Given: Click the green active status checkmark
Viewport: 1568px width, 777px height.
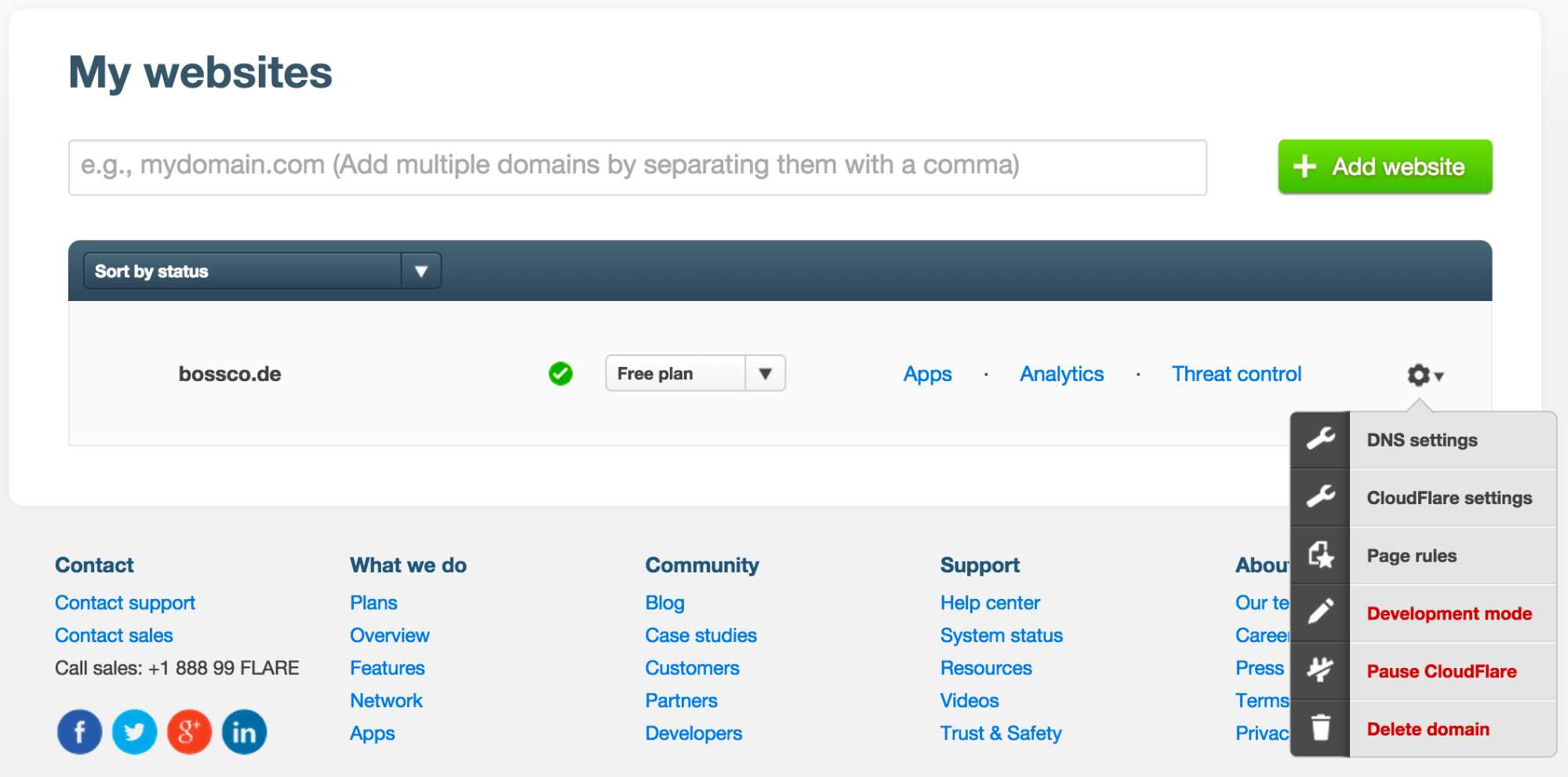Looking at the screenshot, I should [x=560, y=374].
